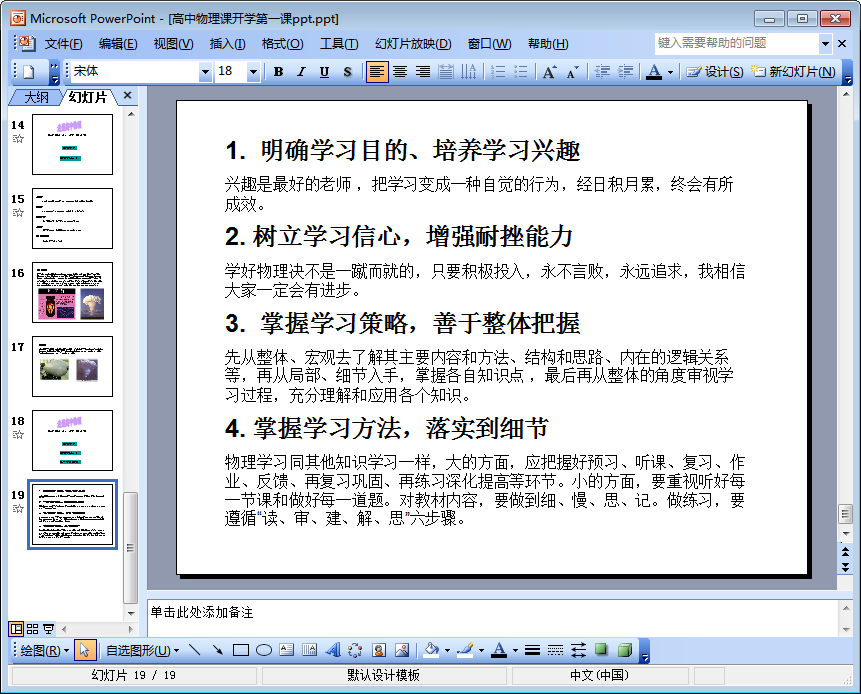This screenshot has height=694, width=861.
Task: Toggle Italic formatting
Action: point(301,72)
